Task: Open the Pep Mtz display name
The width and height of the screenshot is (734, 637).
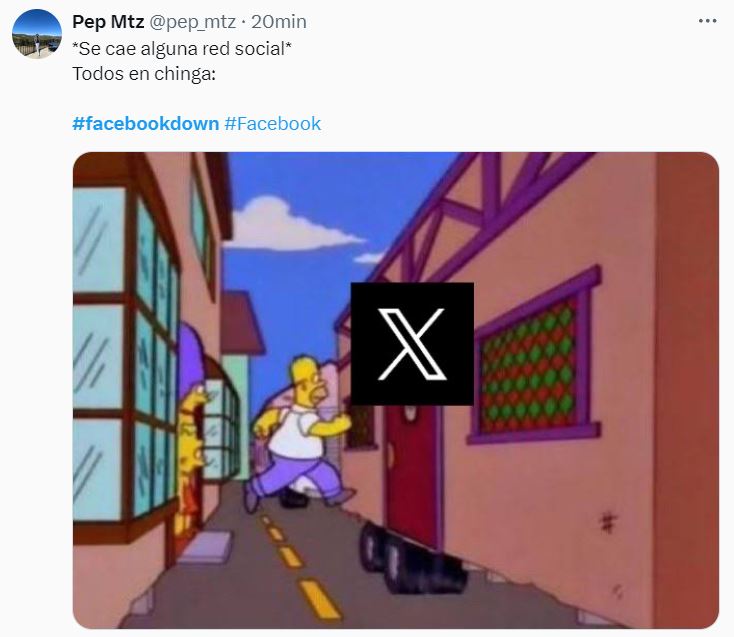Action: (108, 22)
